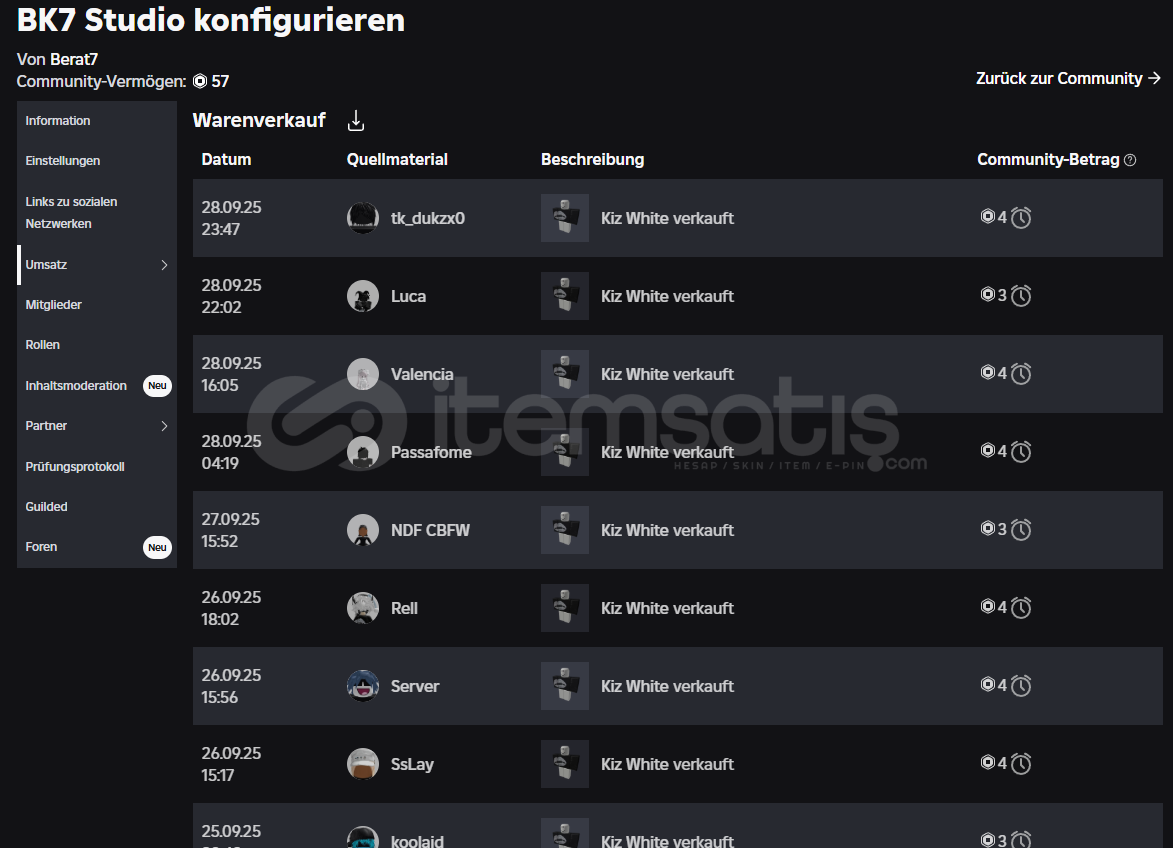Screen dimensions: 1173x848
Task: Open Einstellungen in the sidebar
Action: [63, 161]
